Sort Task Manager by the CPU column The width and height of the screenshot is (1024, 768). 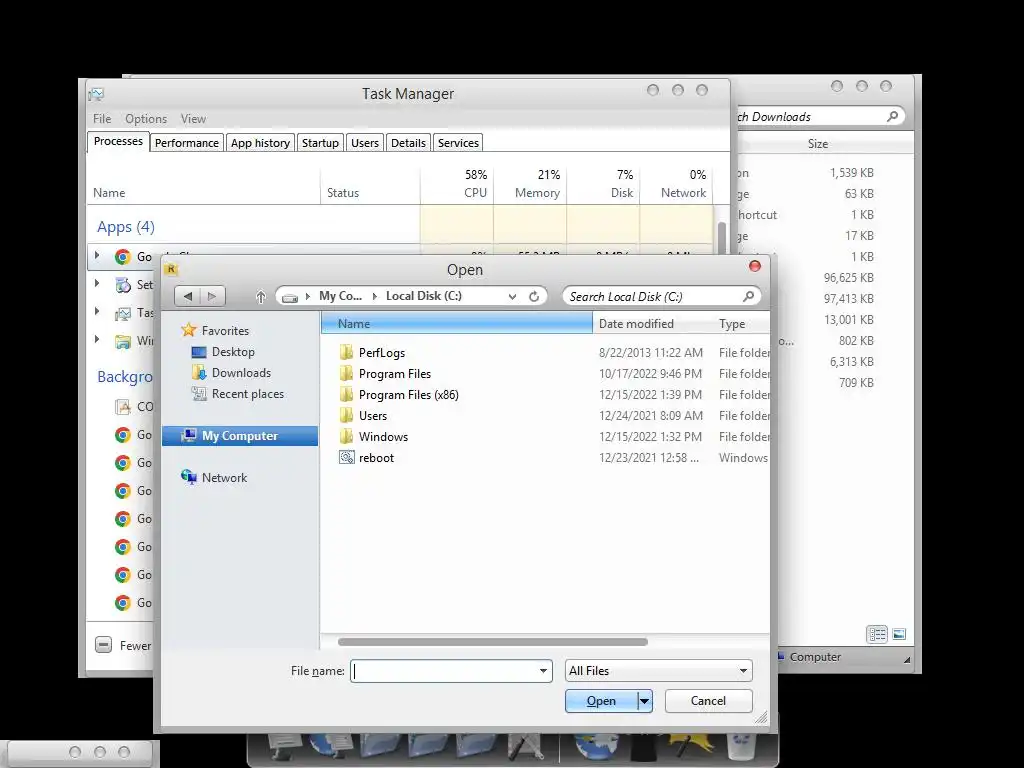457,184
